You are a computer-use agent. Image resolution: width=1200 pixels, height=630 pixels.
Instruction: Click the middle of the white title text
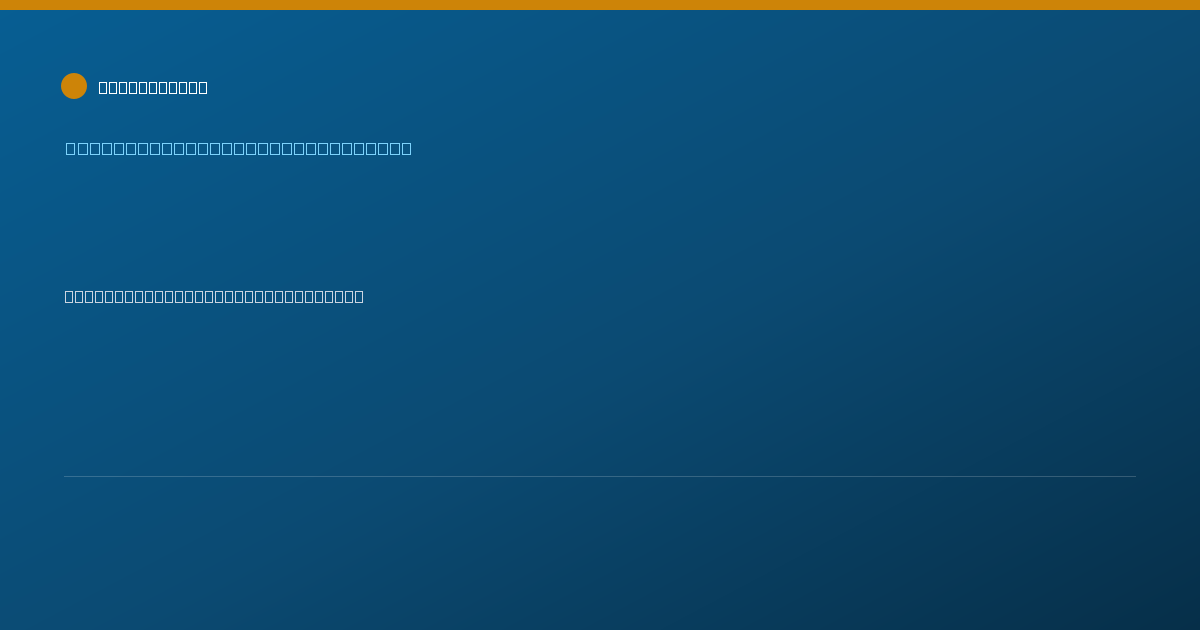click(x=153, y=88)
